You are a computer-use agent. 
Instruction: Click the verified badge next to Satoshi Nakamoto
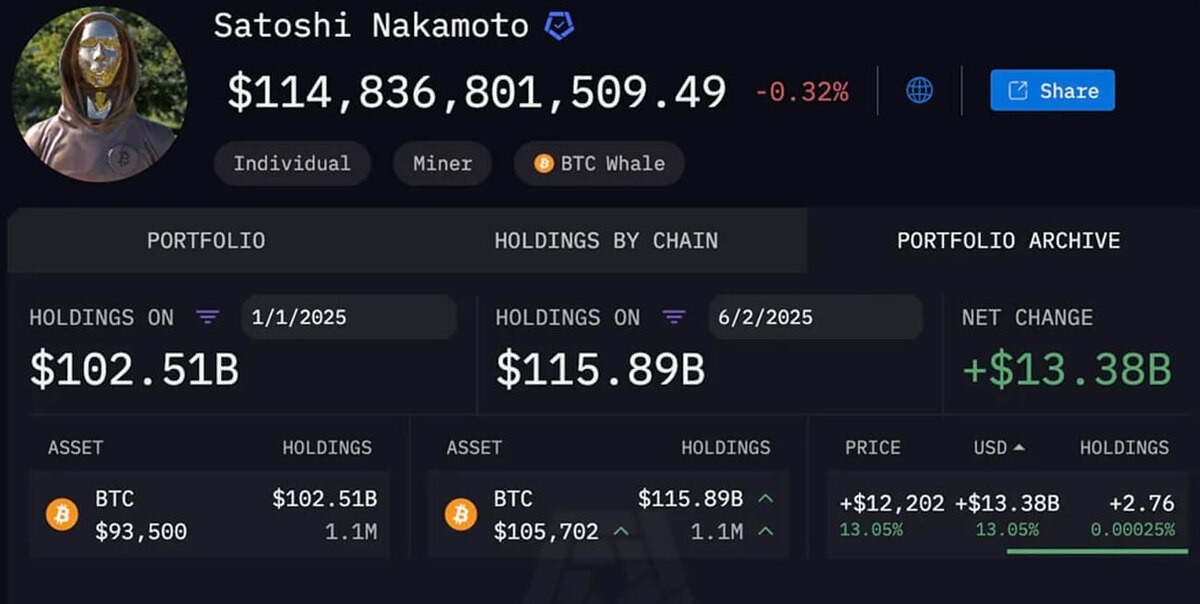[559, 27]
